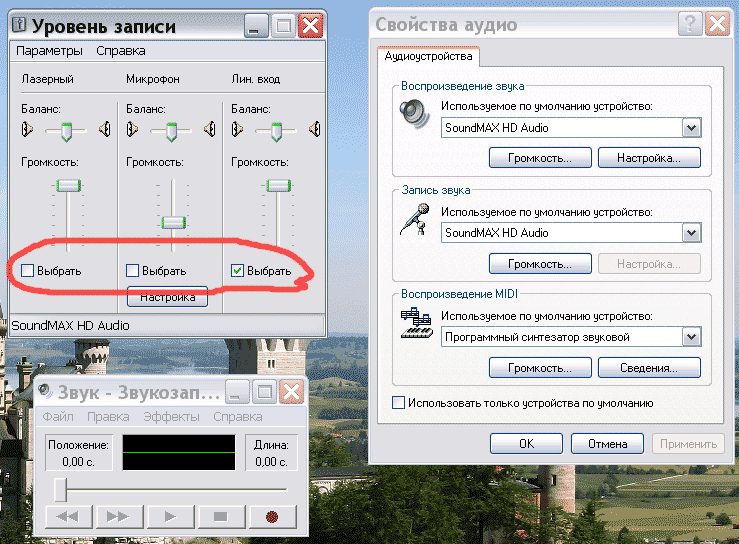
Task: Check Выбрать under the Микрофон channel
Action: click(x=132, y=270)
